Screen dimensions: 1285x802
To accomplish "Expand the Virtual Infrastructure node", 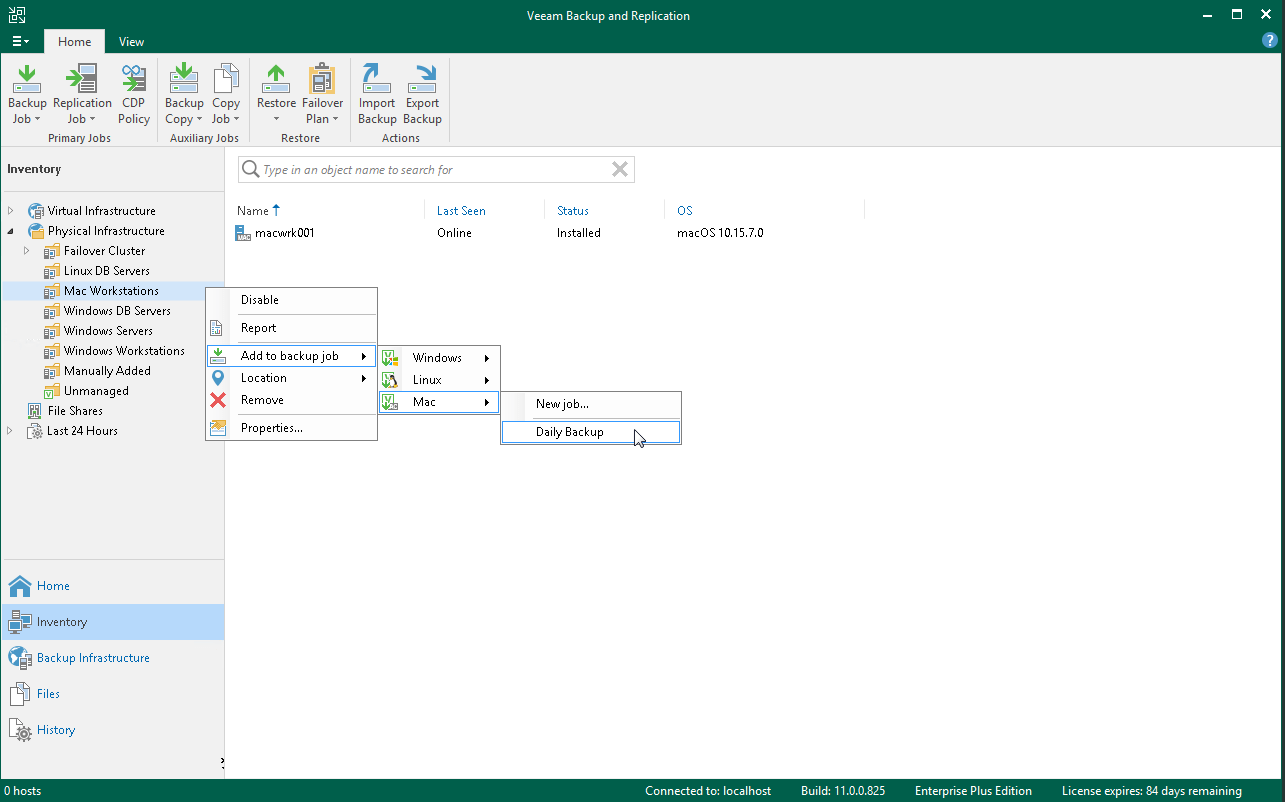I will pyautogui.click(x=8, y=210).
